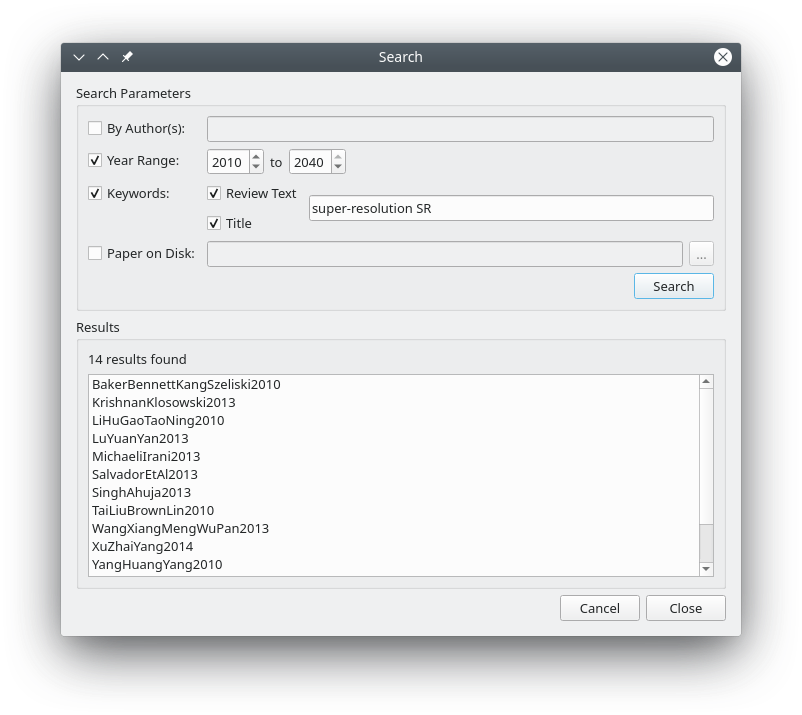
Task: Click the keep-above up-arrow title bar icon
Action: pos(103,57)
